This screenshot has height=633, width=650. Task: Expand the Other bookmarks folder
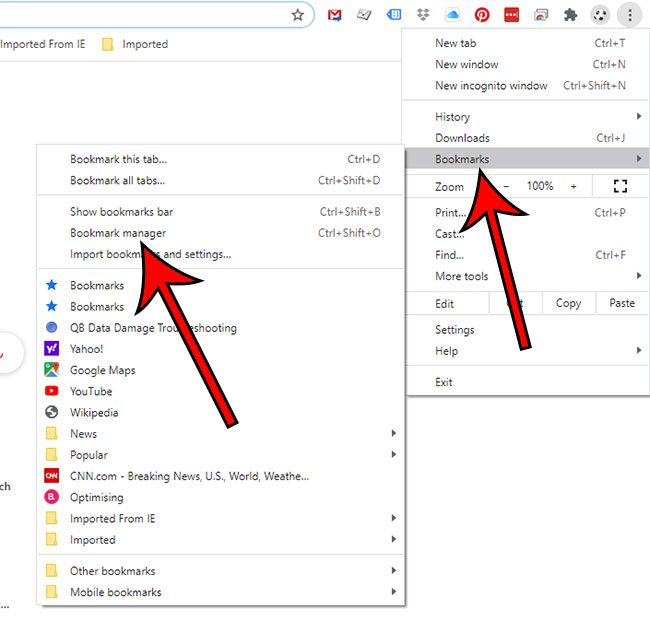[112, 571]
